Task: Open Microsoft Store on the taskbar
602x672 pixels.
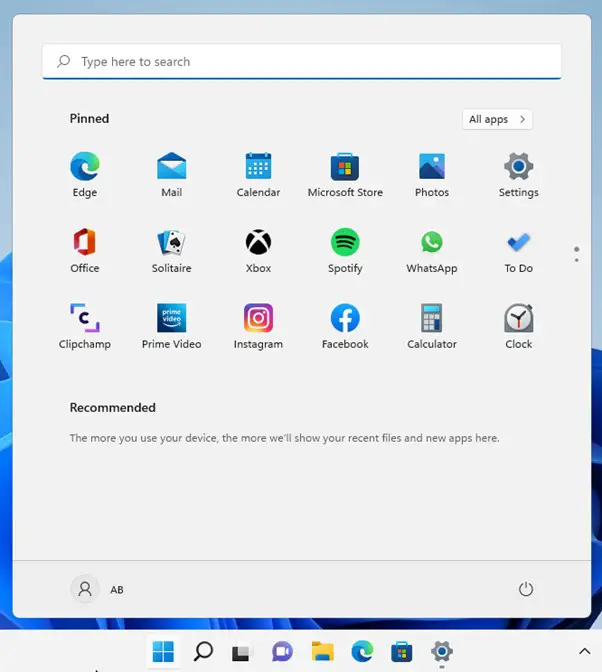Action: (x=401, y=651)
